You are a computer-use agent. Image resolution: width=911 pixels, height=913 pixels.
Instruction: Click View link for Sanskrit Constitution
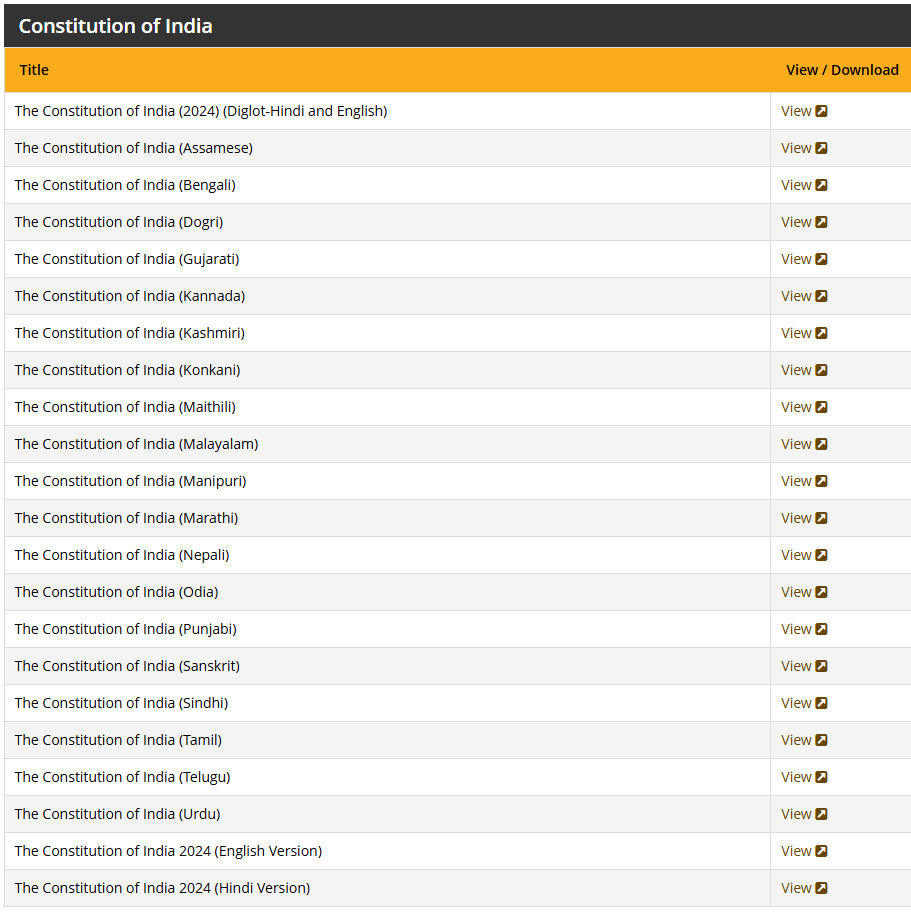tap(796, 666)
